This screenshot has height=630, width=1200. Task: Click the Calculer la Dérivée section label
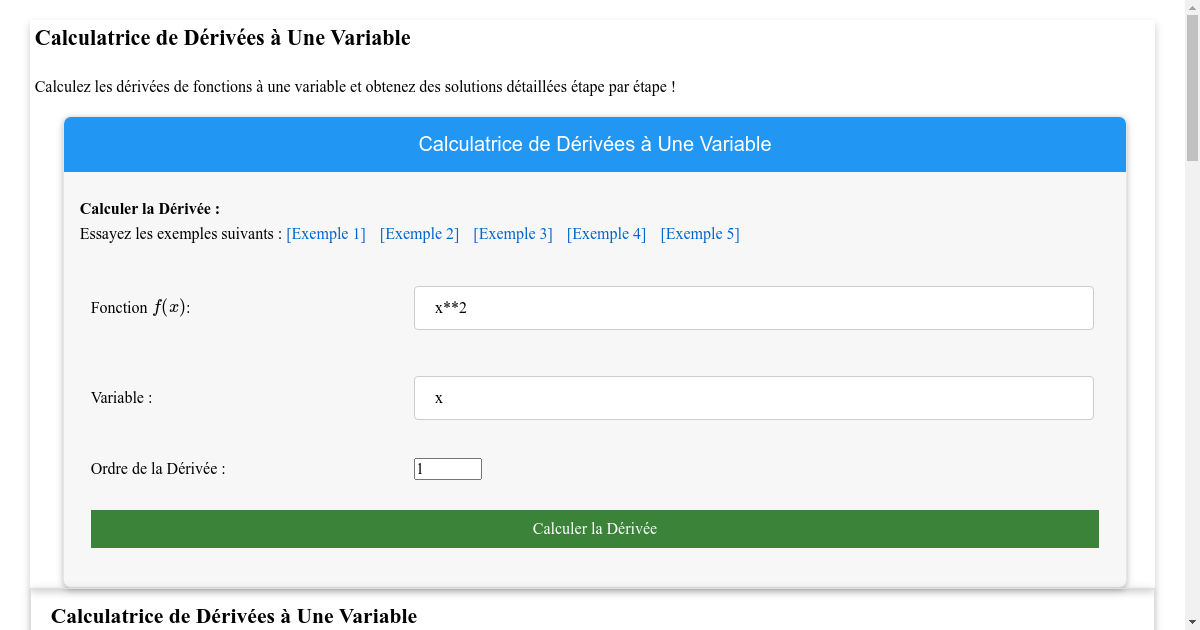click(x=149, y=208)
